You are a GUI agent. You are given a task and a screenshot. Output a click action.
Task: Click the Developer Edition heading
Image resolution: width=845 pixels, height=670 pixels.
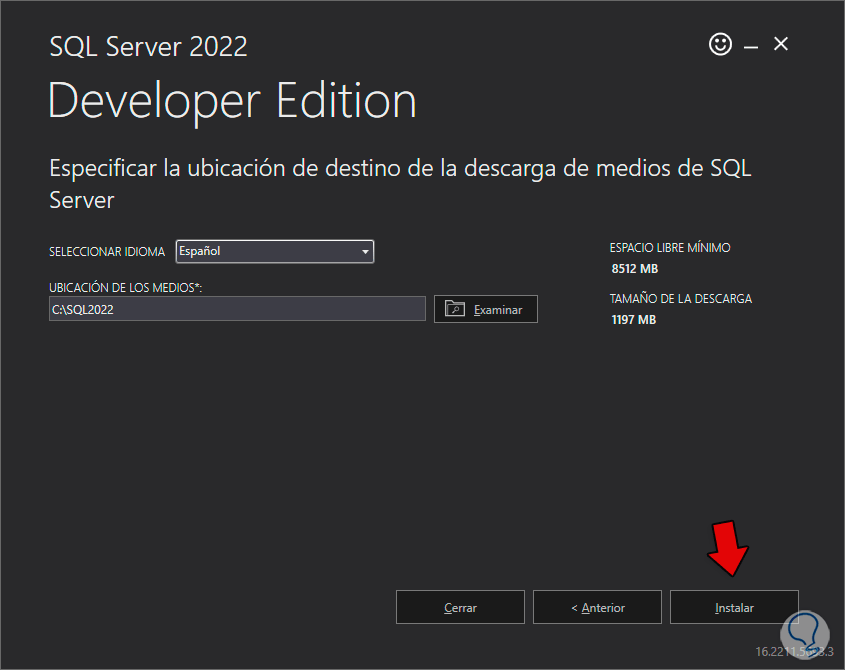(x=232, y=102)
